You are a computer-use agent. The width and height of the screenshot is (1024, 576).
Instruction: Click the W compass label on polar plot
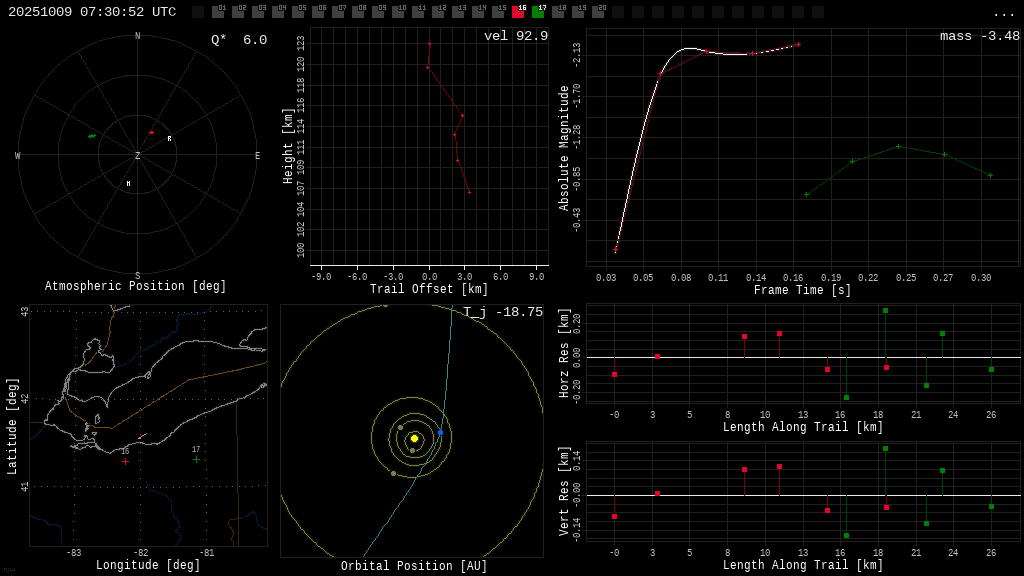[18, 155]
